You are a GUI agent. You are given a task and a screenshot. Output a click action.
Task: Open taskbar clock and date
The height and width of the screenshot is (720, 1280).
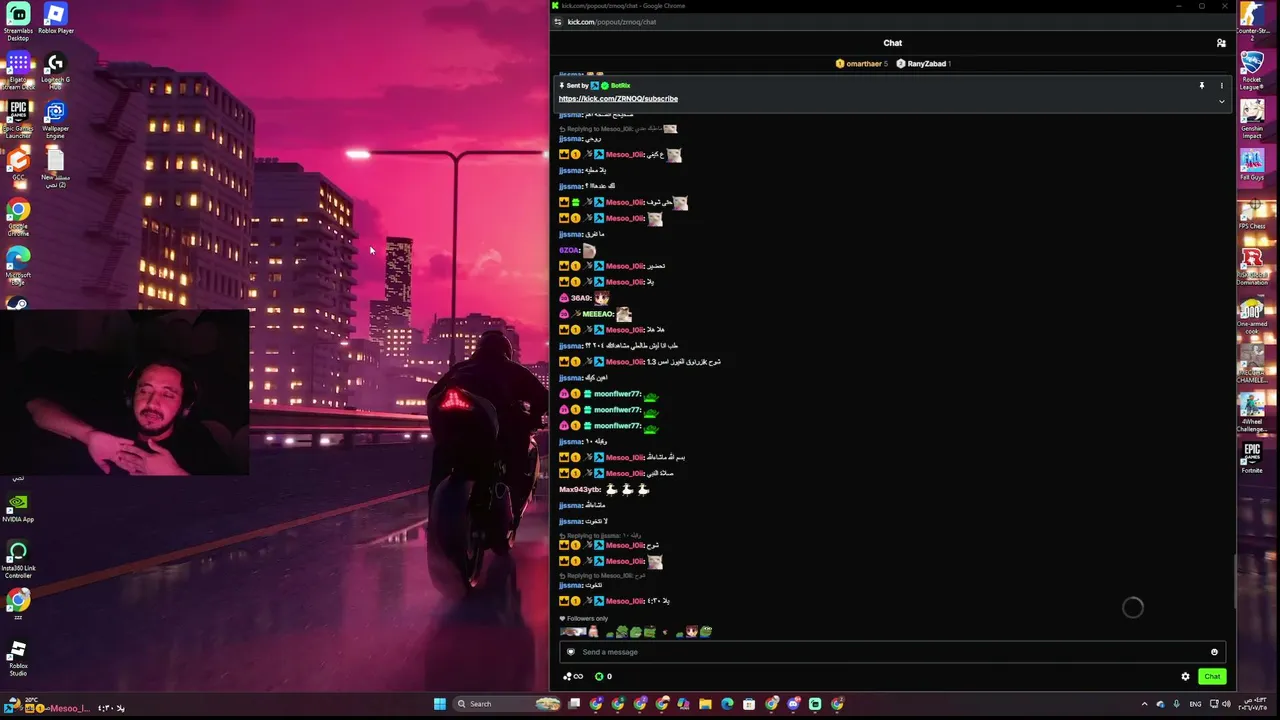(1255, 704)
